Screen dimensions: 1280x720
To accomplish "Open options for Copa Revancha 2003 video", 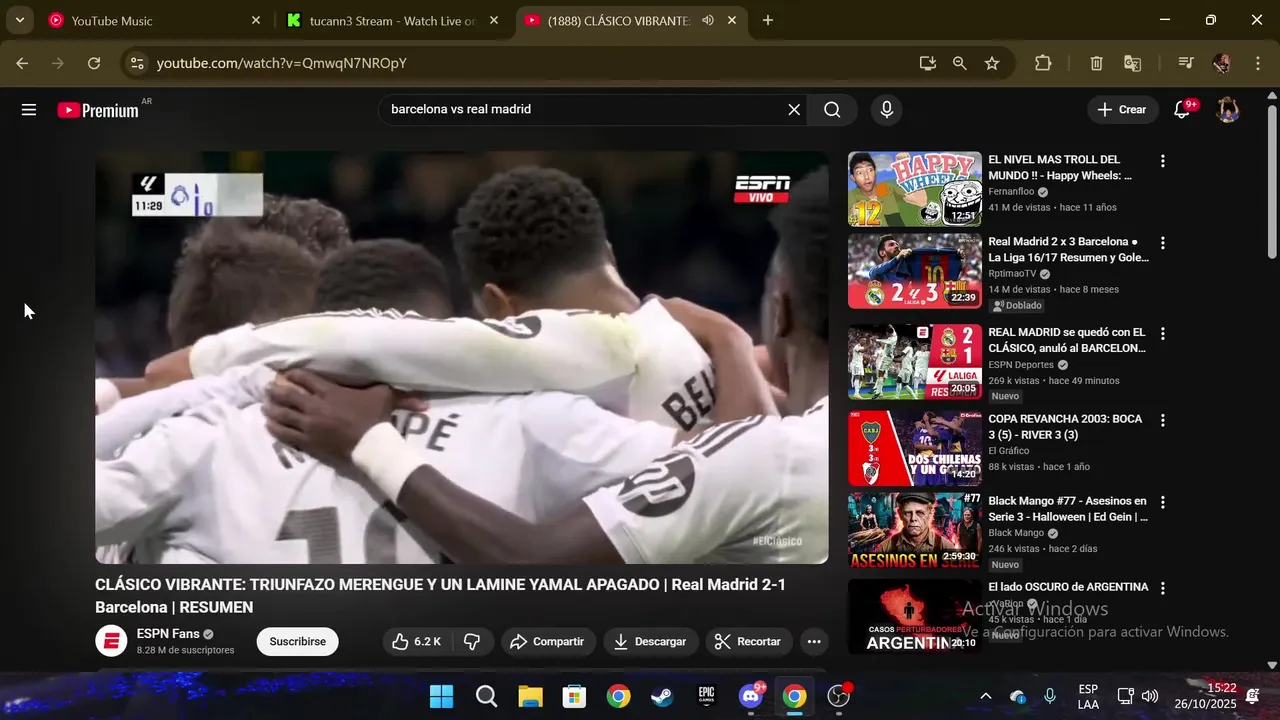I will point(1162,421).
